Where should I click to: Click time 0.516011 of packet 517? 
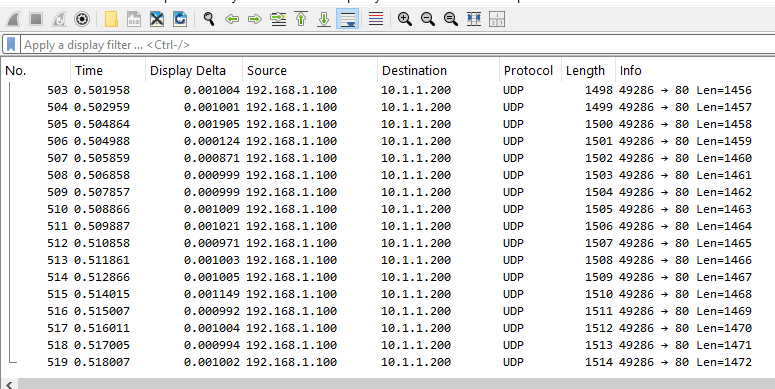pos(102,328)
